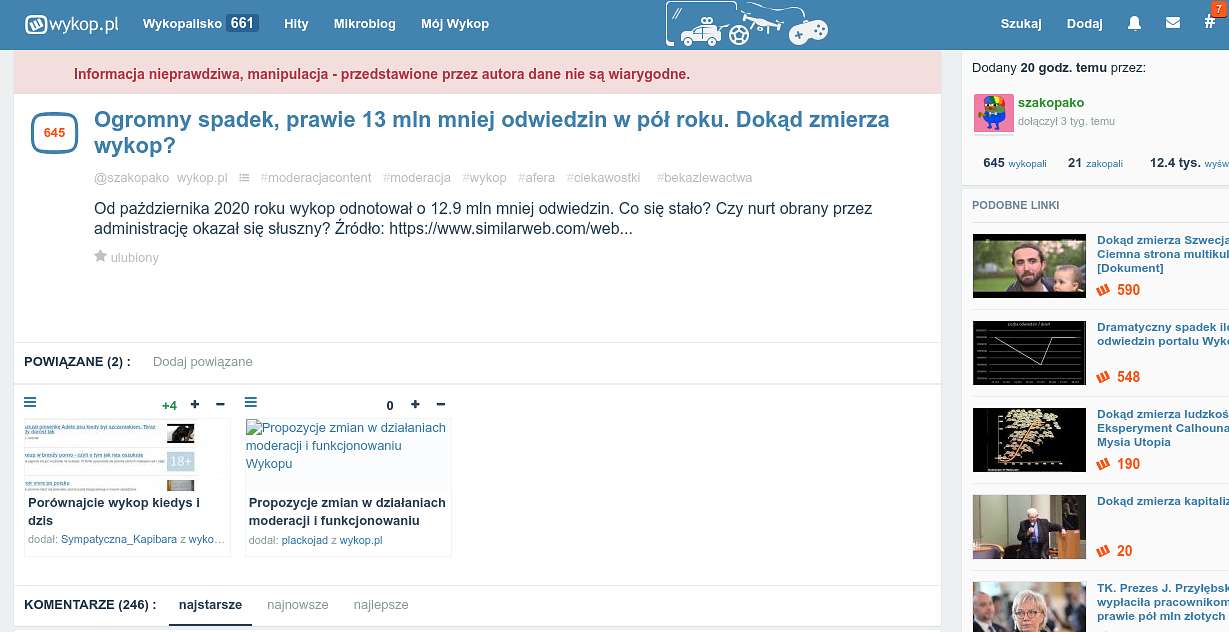Click the 0 score of Propozycje zmian link
1229x632 pixels.
pyautogui.click(x=390, y=405)
